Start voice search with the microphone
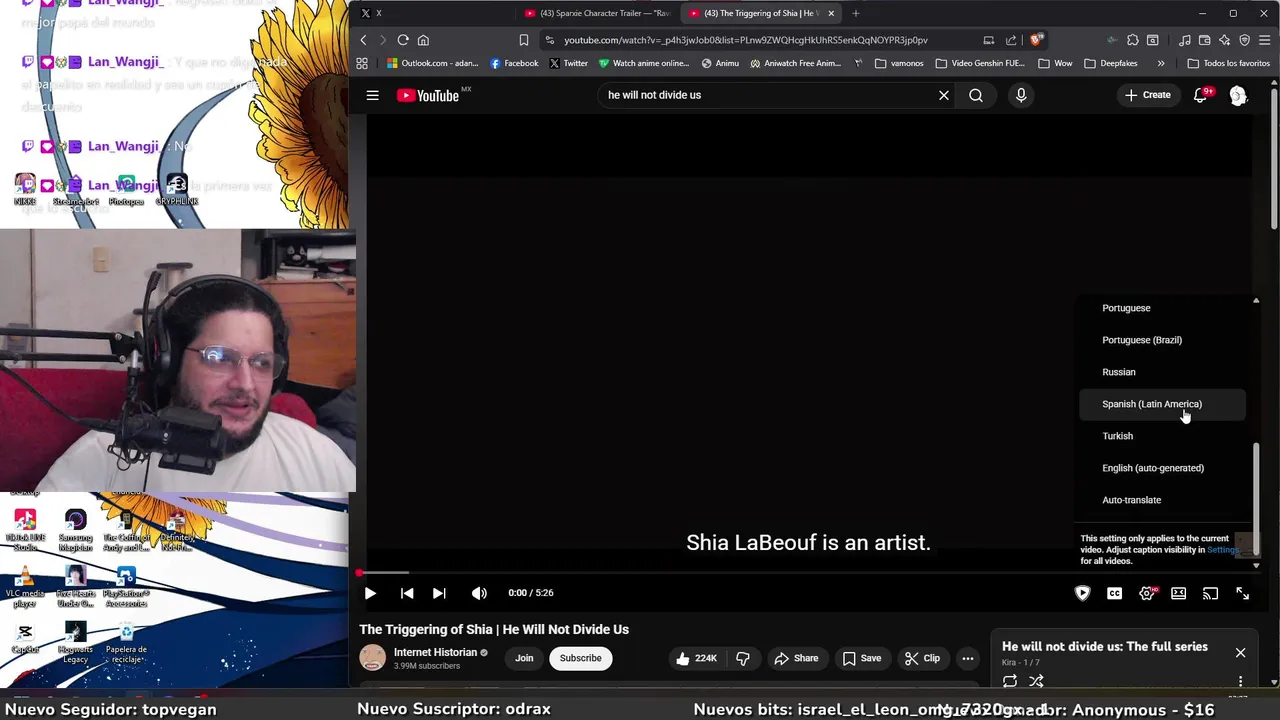 pyautogui.click(x=1021, y=95)
